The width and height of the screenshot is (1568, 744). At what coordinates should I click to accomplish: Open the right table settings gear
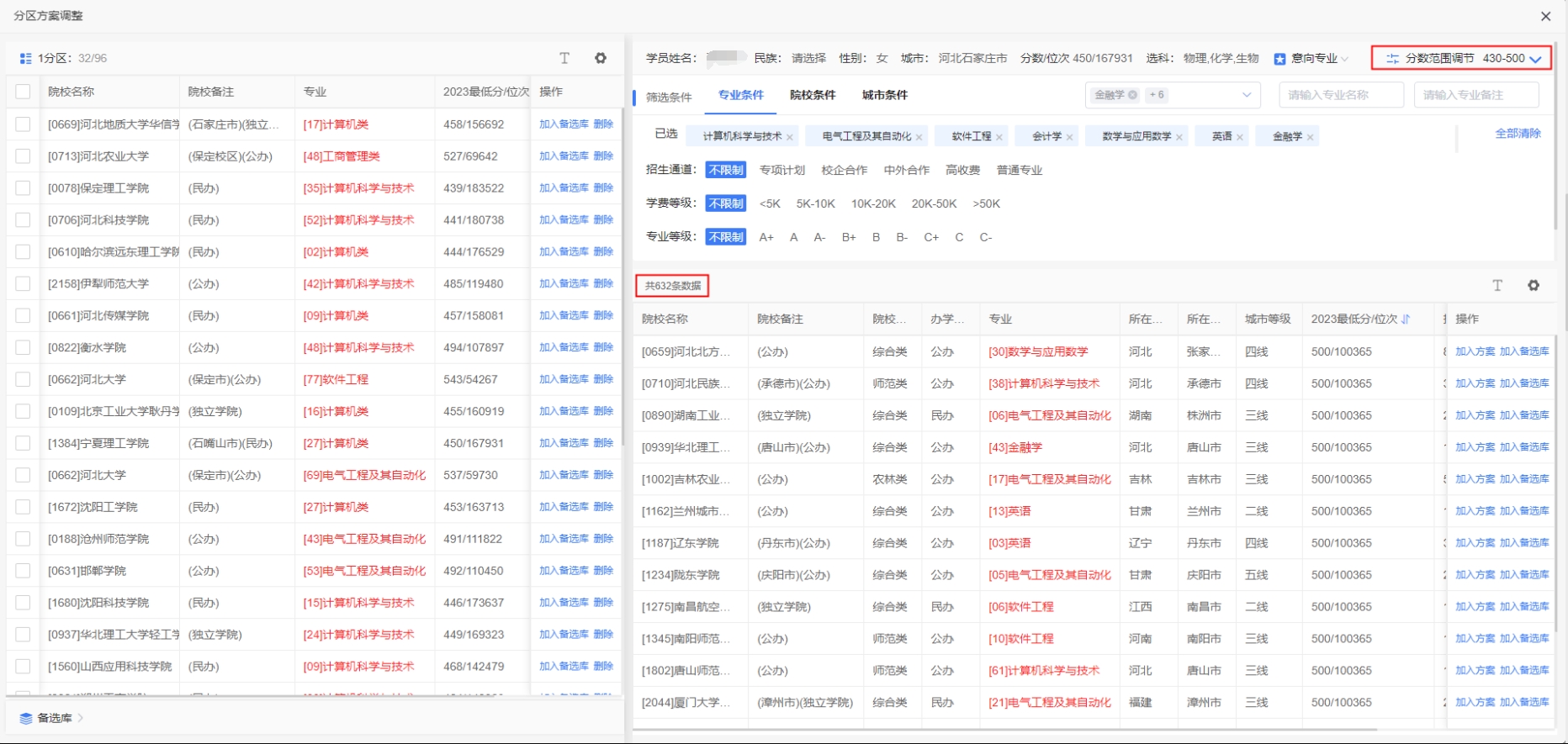click(x=1534, y=286)
